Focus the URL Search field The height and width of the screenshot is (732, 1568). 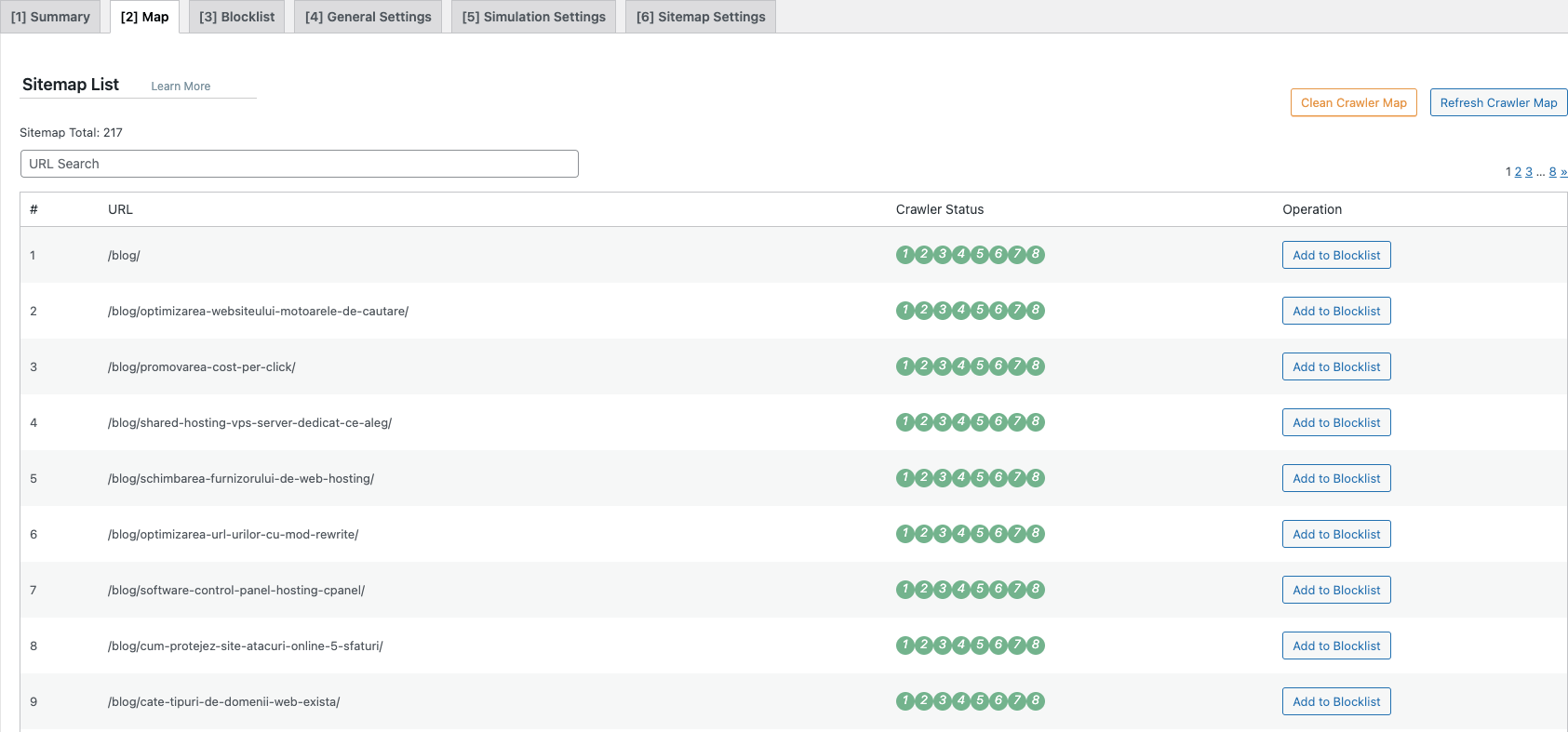click(299, 164)
